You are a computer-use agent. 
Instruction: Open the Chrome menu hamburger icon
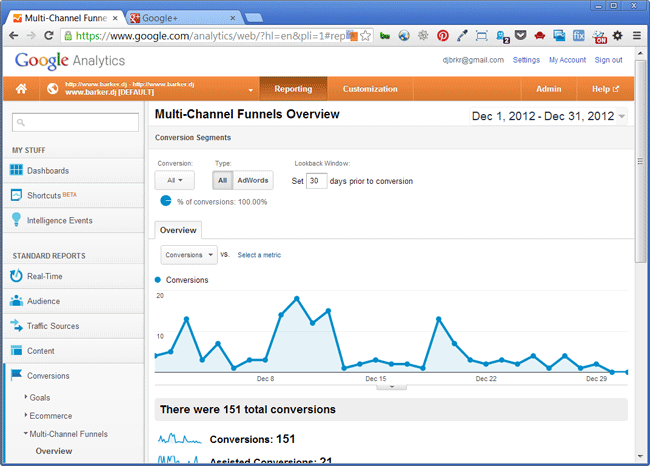pyautogui.click(x=637, y=36)
